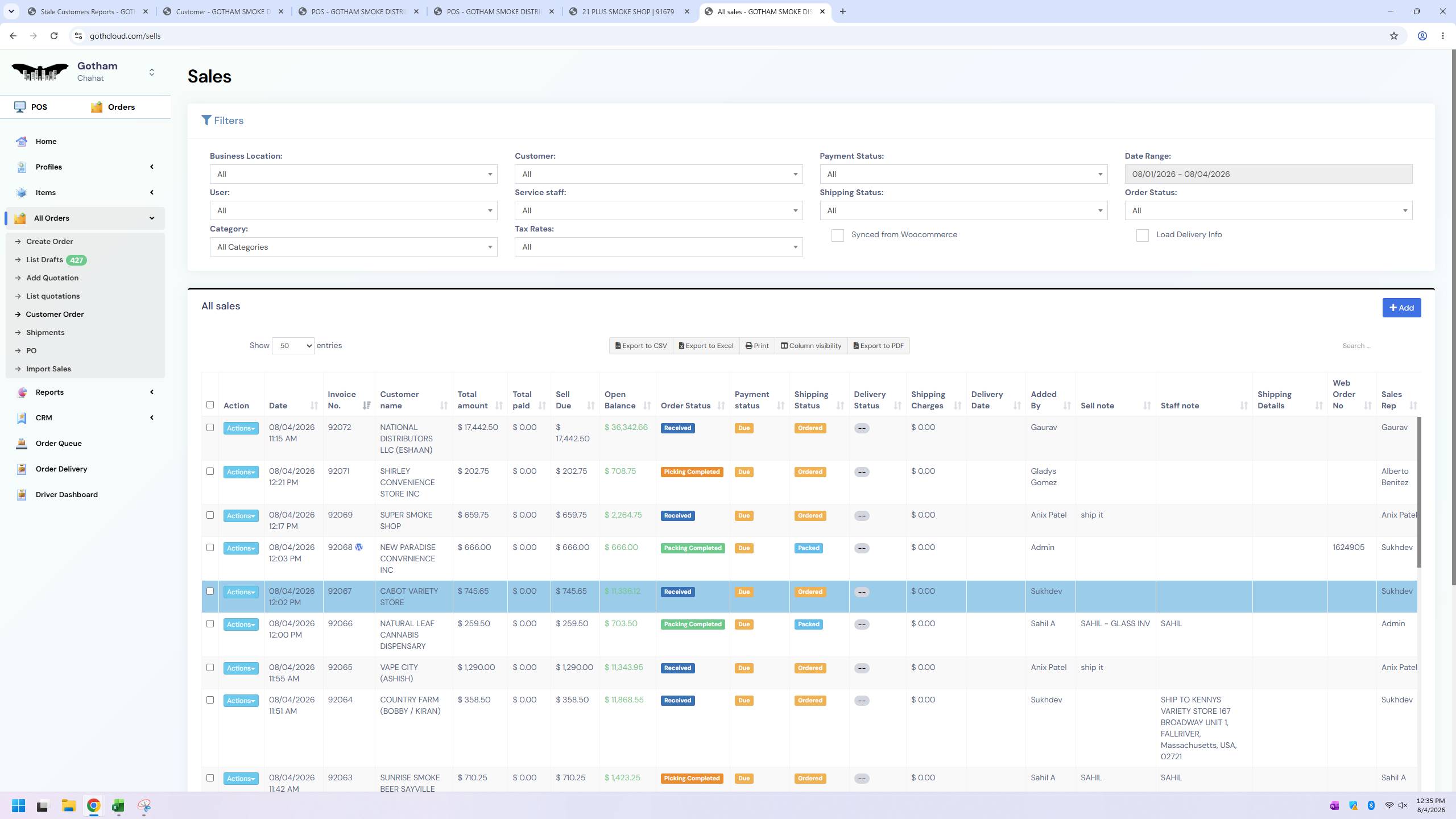Open the Payment Status dropdown
The image size is (1456, 819).
point(963,174)
